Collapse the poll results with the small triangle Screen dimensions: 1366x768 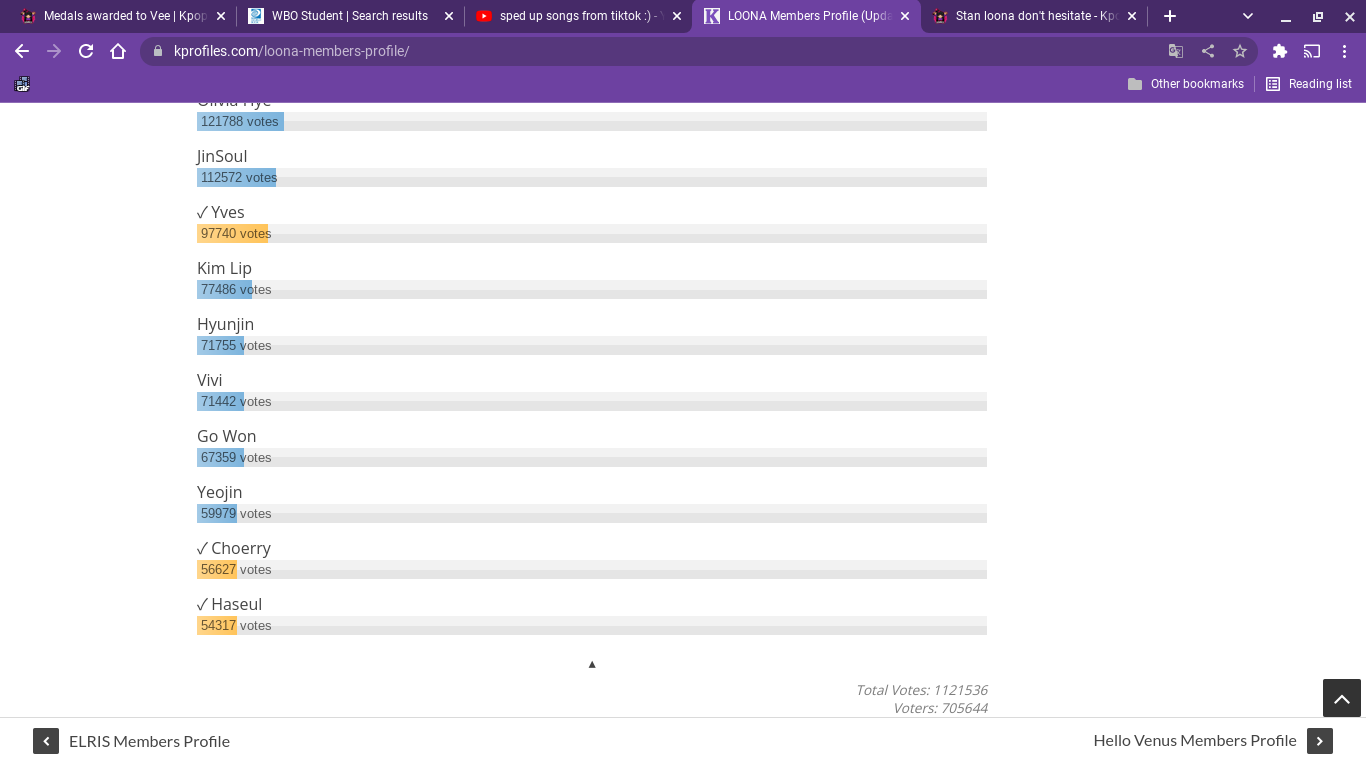pyautogui.click(x=592, y=664)
